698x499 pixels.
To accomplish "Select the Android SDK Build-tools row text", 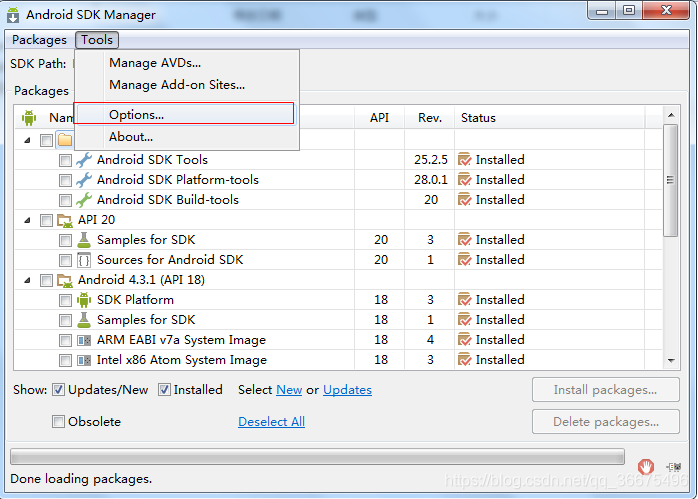I will (168, 200).
